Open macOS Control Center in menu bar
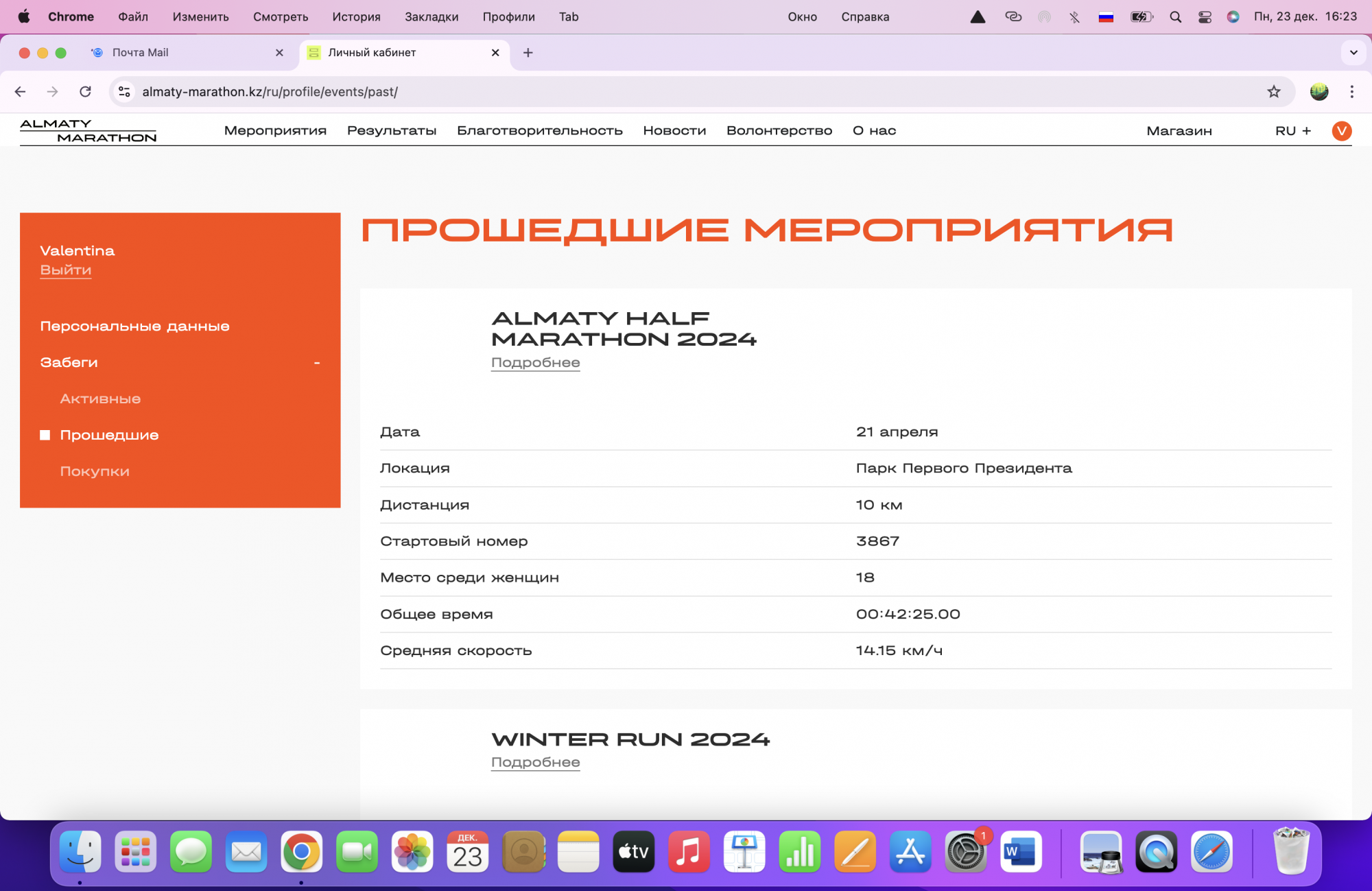The height and width of the screenshot is (891, 1372). click(1205, 17)
